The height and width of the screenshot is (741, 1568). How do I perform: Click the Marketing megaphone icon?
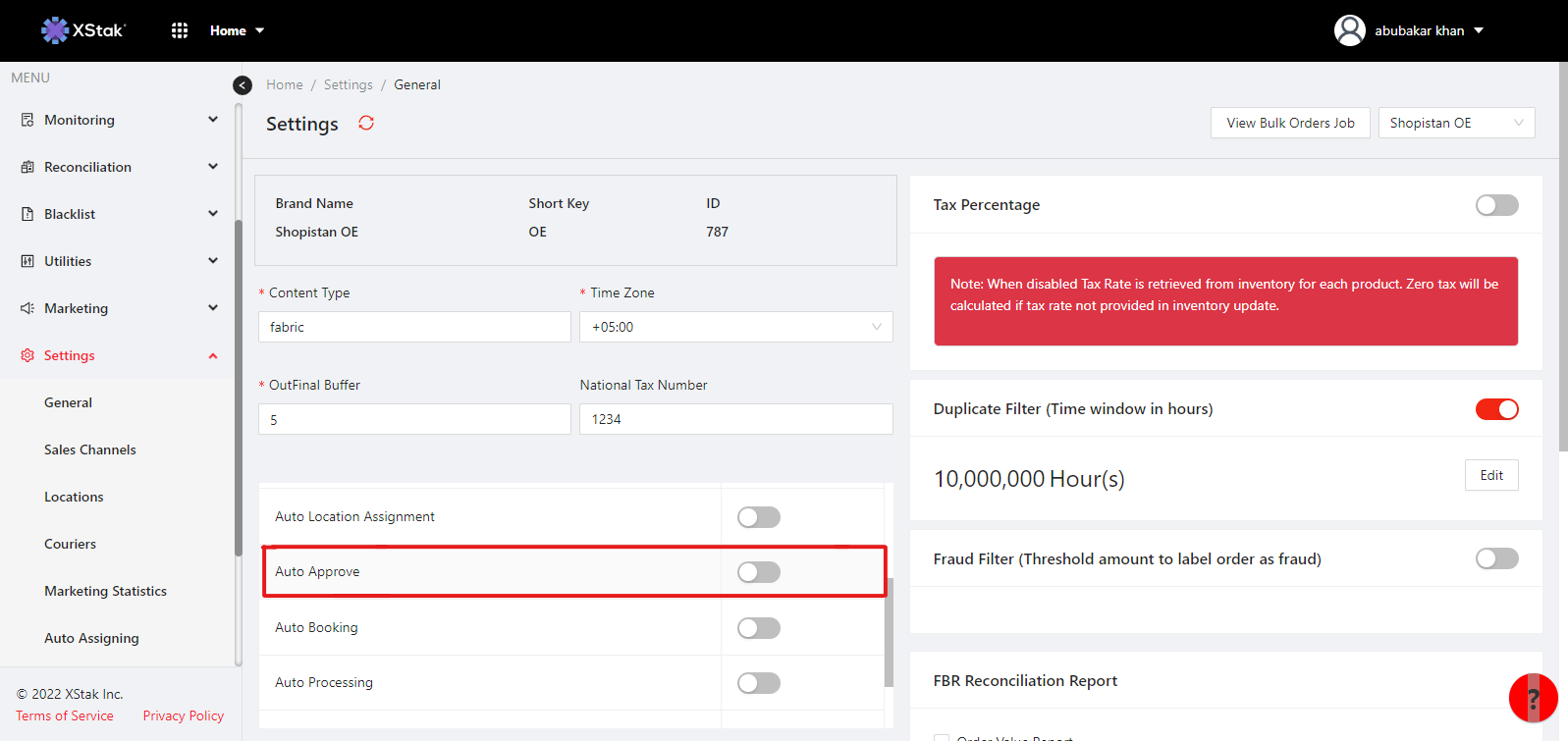[27, 308]
